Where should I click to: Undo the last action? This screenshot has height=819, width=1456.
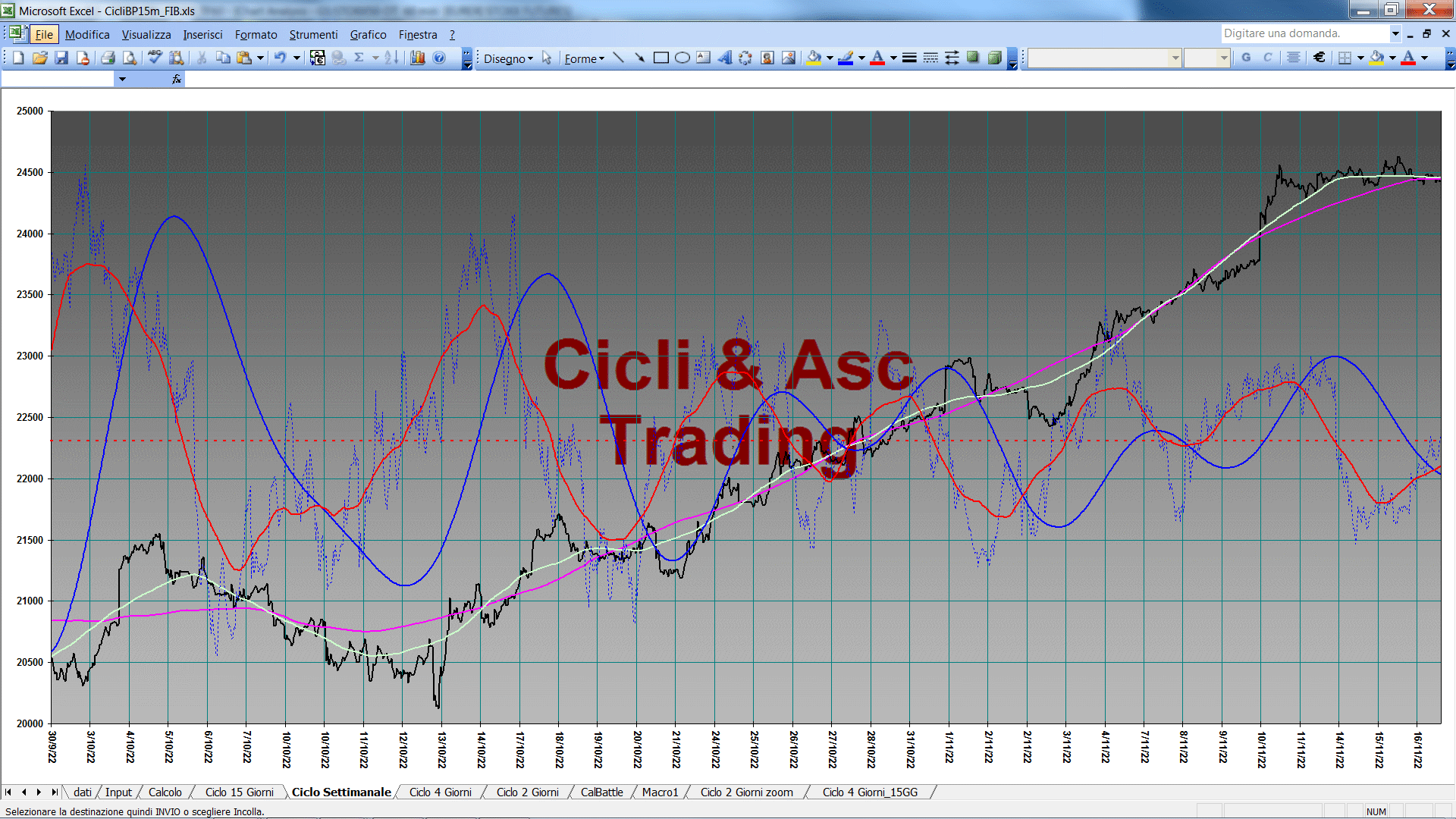[x=280, y=58]
